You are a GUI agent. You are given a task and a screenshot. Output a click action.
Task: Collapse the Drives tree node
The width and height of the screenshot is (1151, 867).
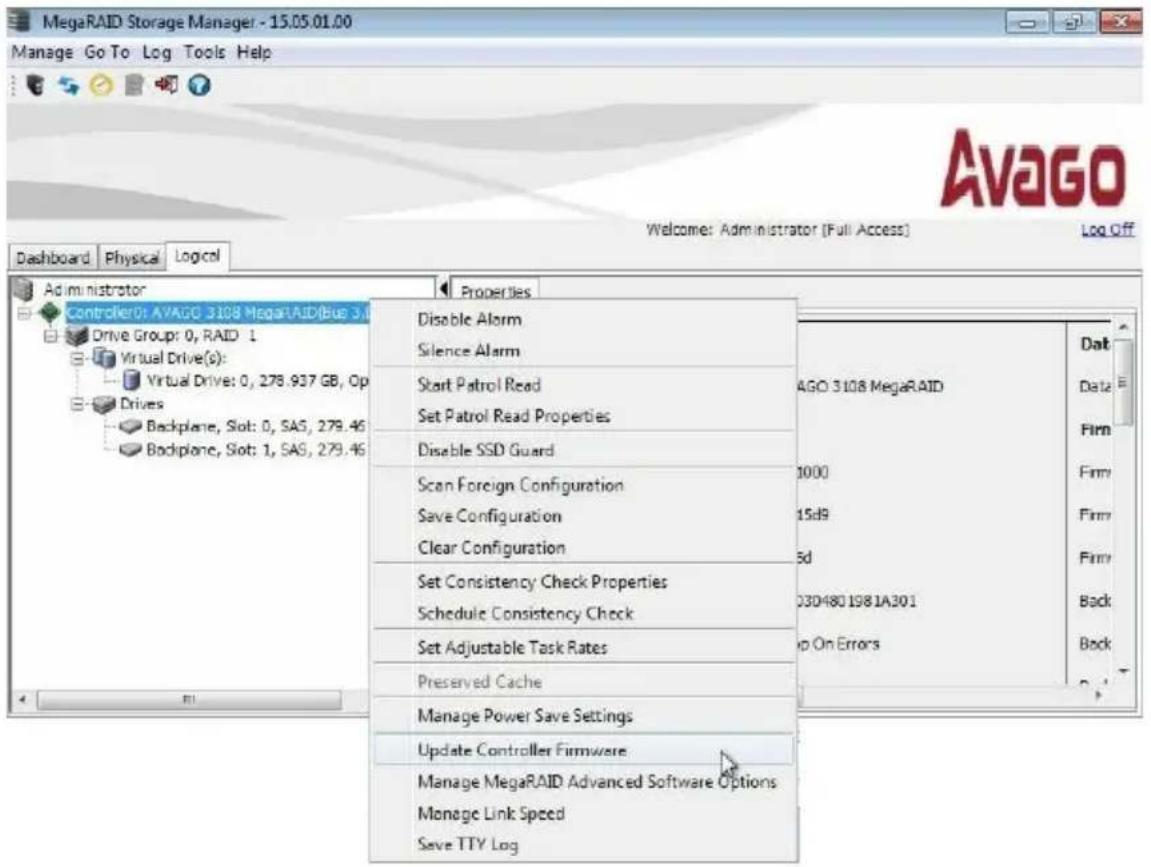77,405
